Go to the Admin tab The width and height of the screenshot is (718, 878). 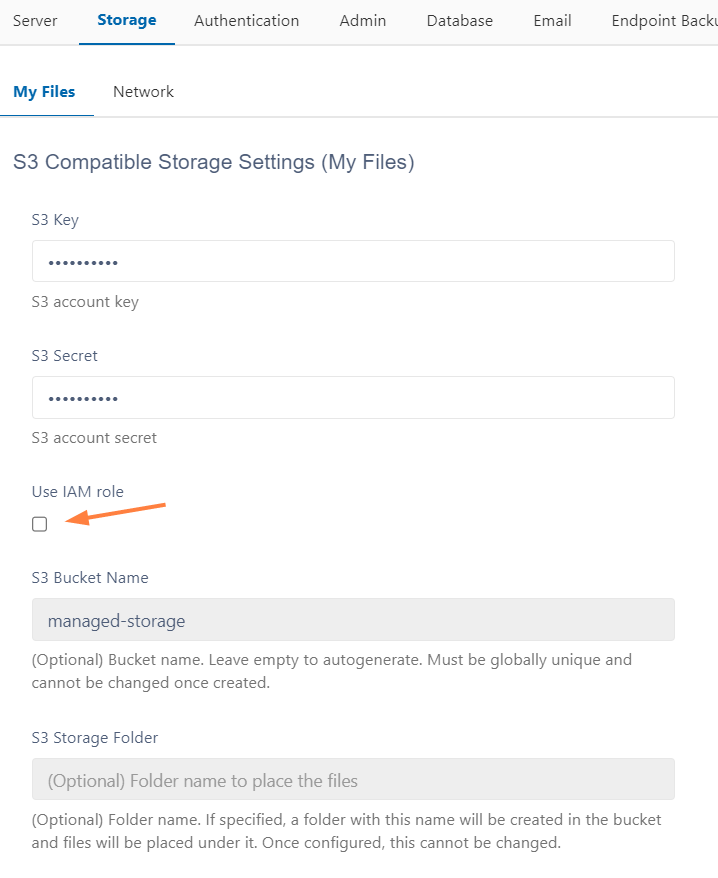coord(363,21)
